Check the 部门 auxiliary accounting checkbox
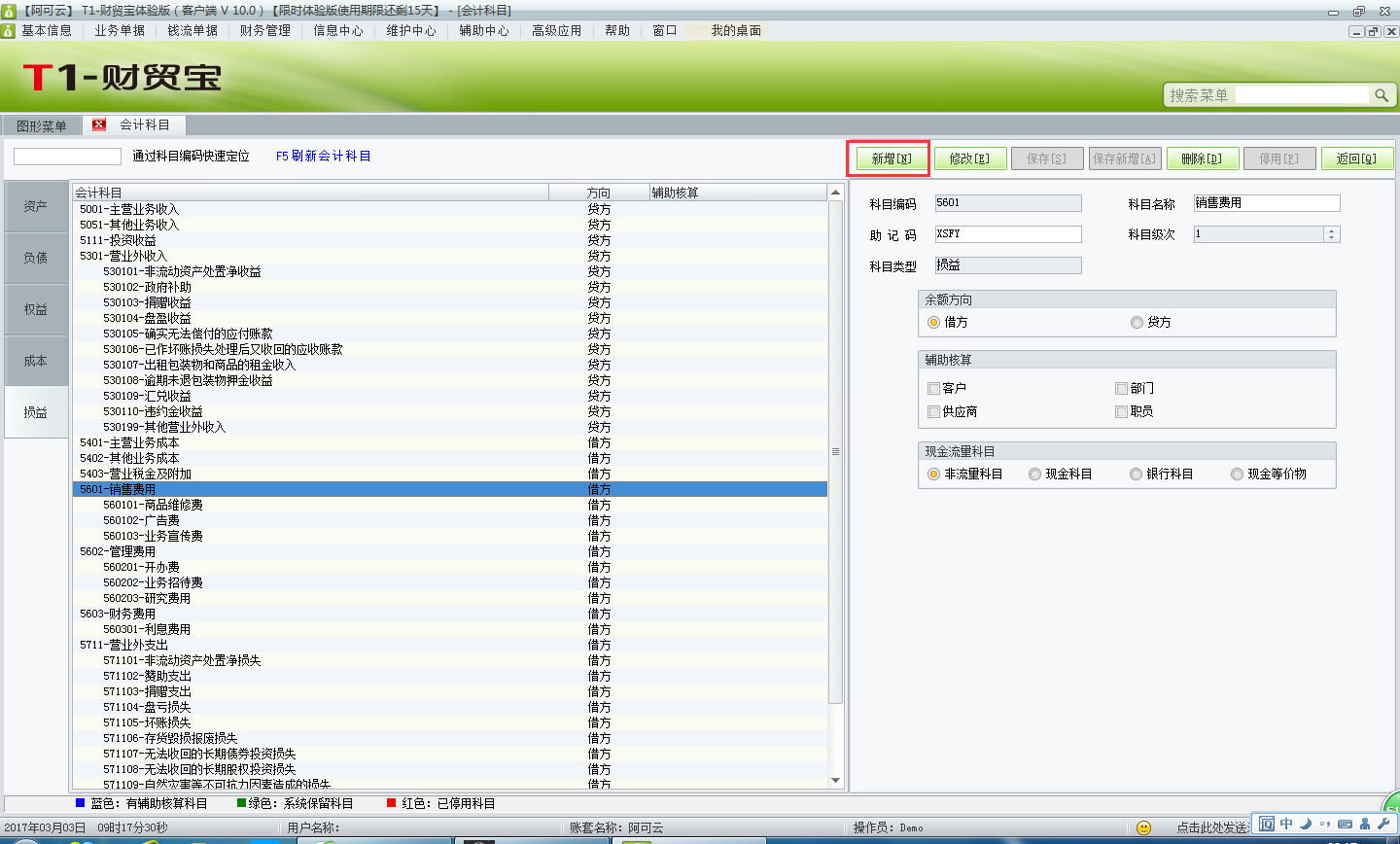Viewport: 1400px width, 844px height. tap(1121, 389)
